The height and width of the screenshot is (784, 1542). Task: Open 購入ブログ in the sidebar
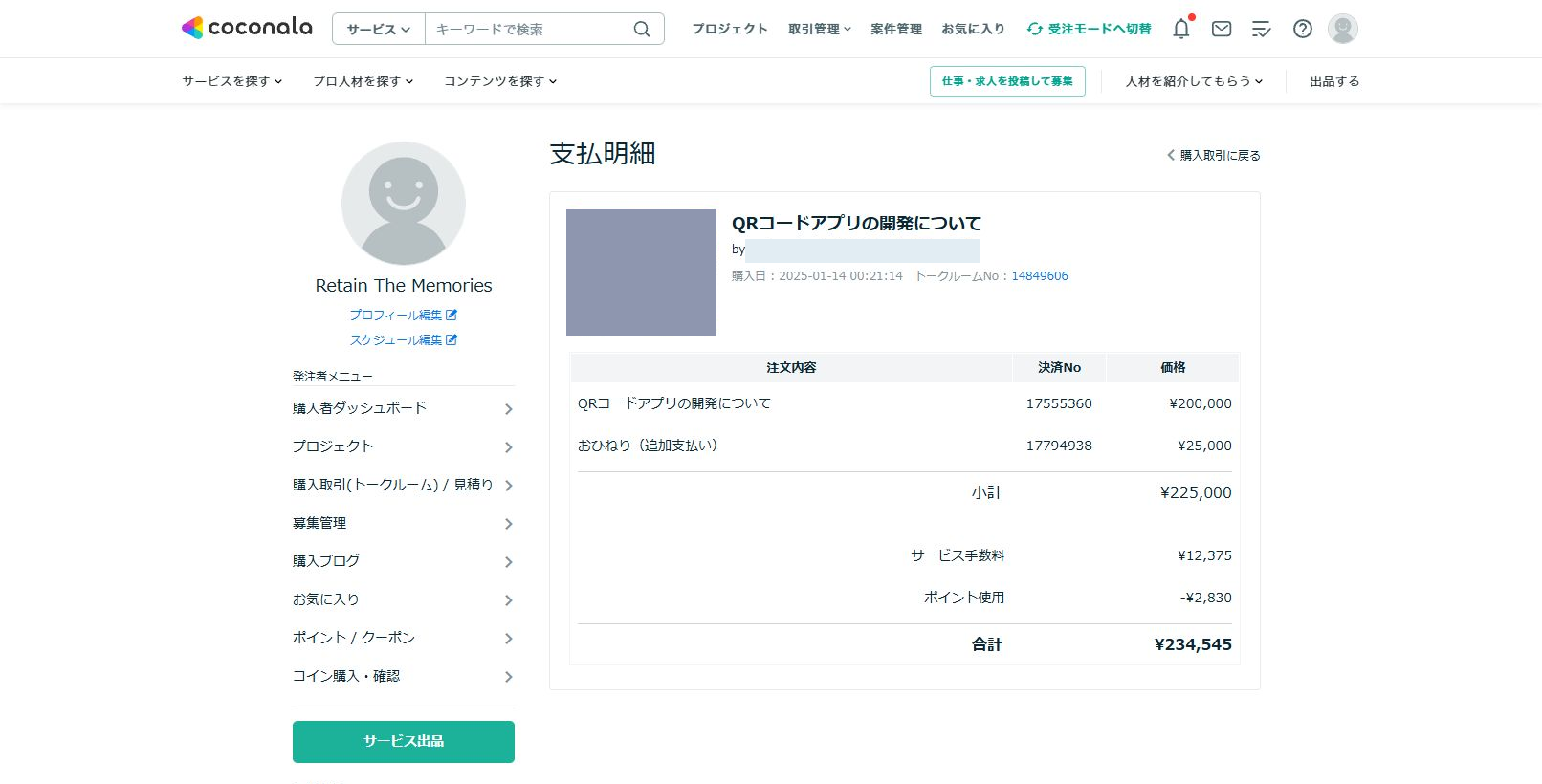click(x=404, y=561)
